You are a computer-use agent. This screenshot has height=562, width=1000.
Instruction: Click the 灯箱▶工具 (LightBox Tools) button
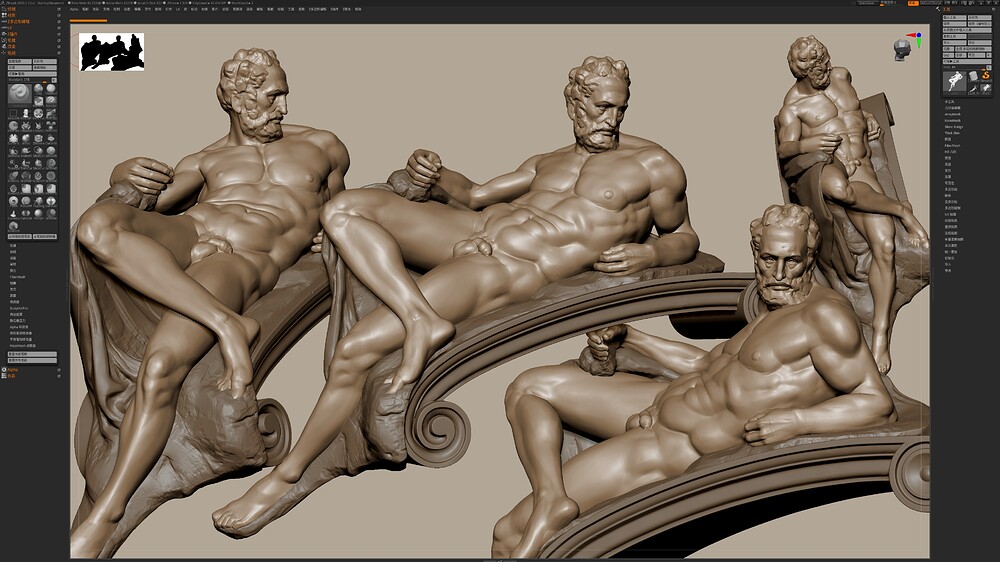[967, 61]
